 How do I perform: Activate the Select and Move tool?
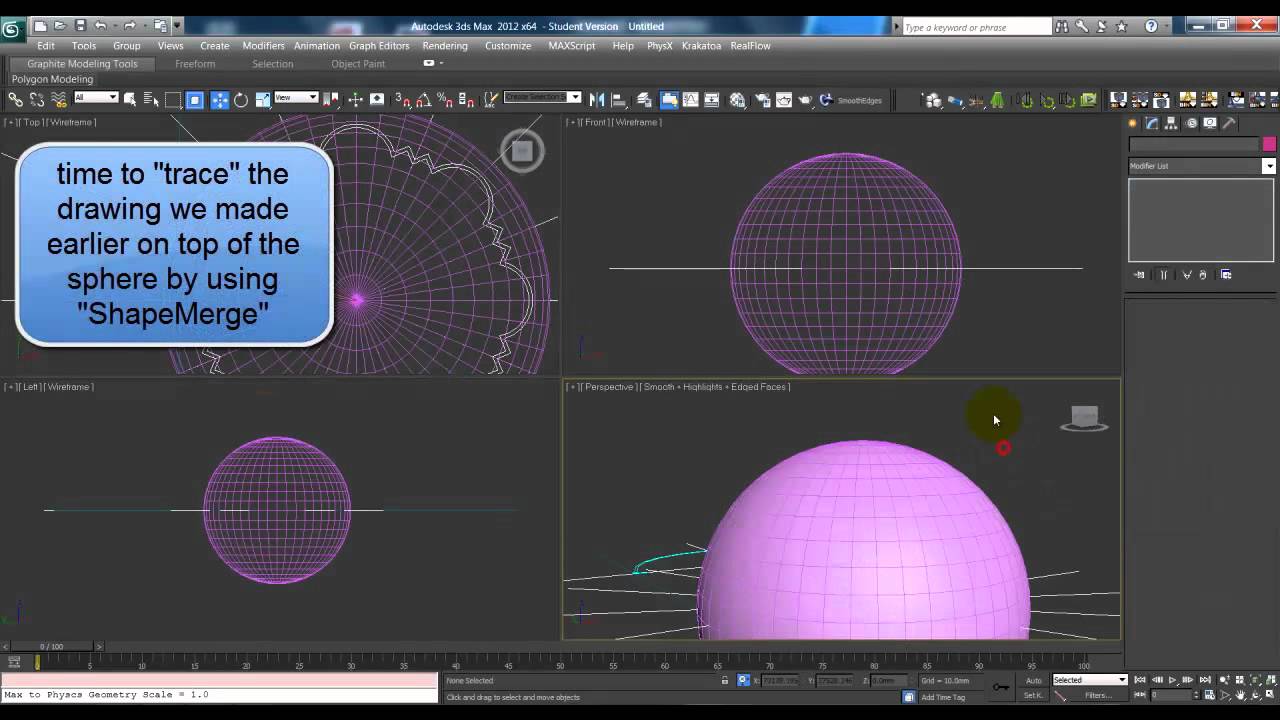pos(219,99)
